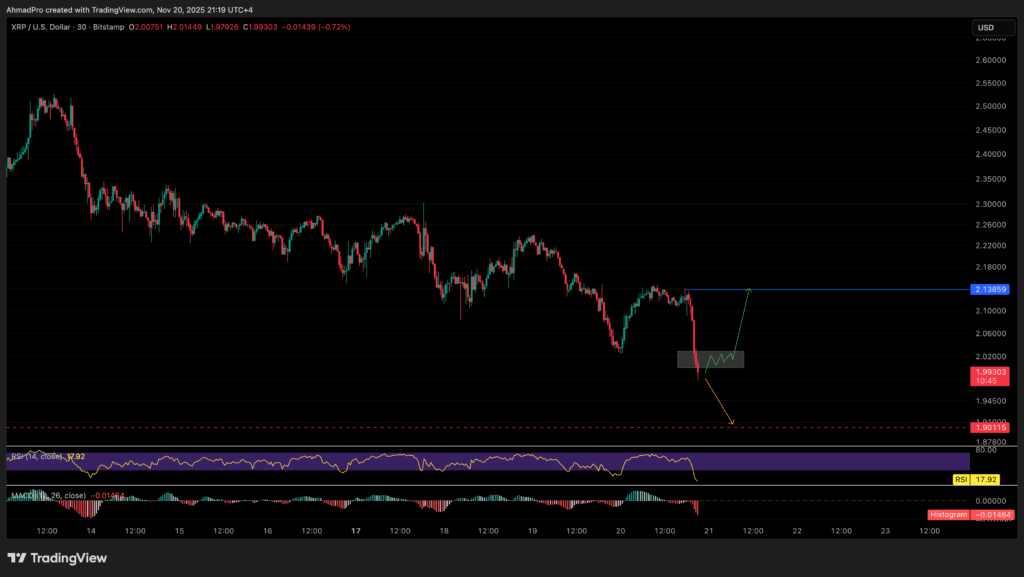1024x577 pixels.
Task: Click the red 1.99303 current price label
Action: [x=987, y=371]
